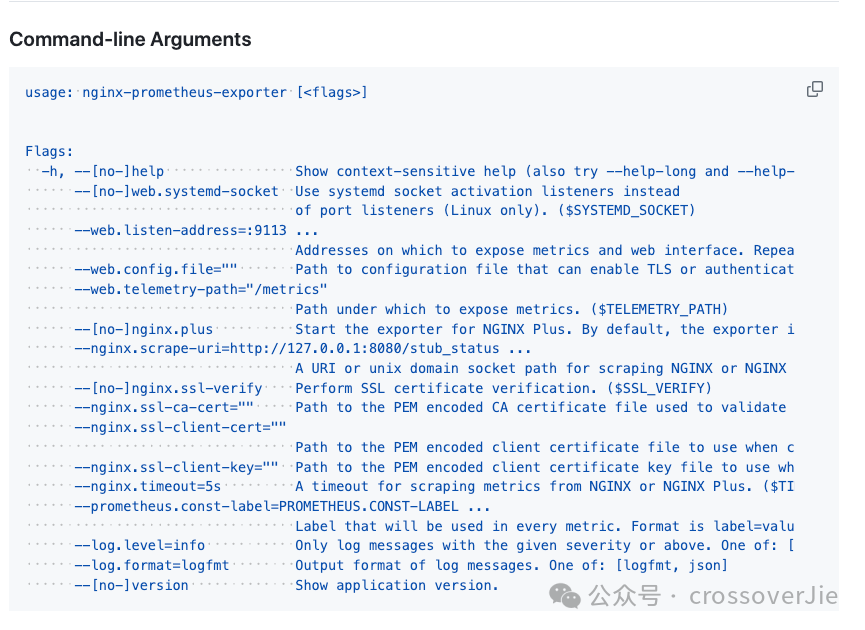The width and height of the screenshot is (865, 630).
Task: Click the --[no-]web.systemd-socket flag
Action: [x=176, y=191]
